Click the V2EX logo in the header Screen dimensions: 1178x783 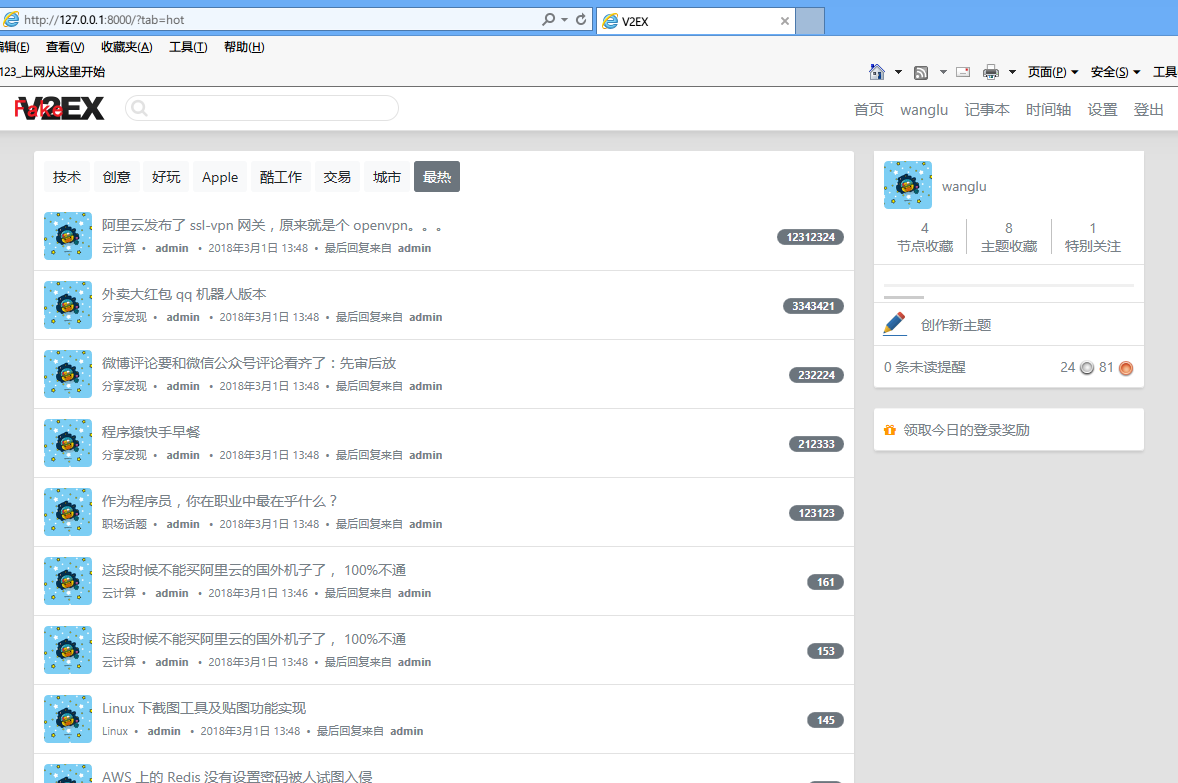pyautogui.click(x=59, y=109)
